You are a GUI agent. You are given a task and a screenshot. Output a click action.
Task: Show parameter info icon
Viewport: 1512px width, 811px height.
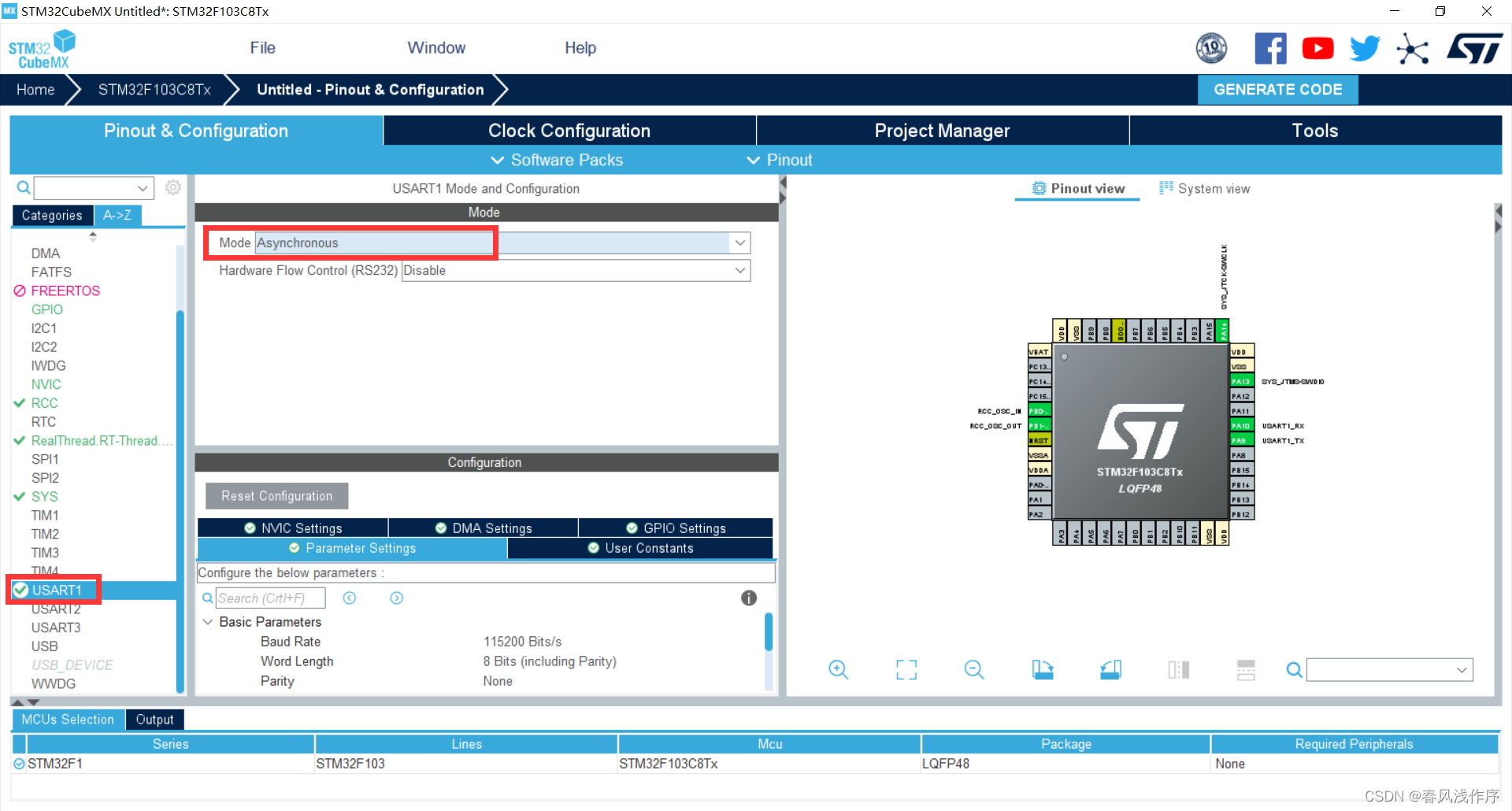[x=749, y=598]
